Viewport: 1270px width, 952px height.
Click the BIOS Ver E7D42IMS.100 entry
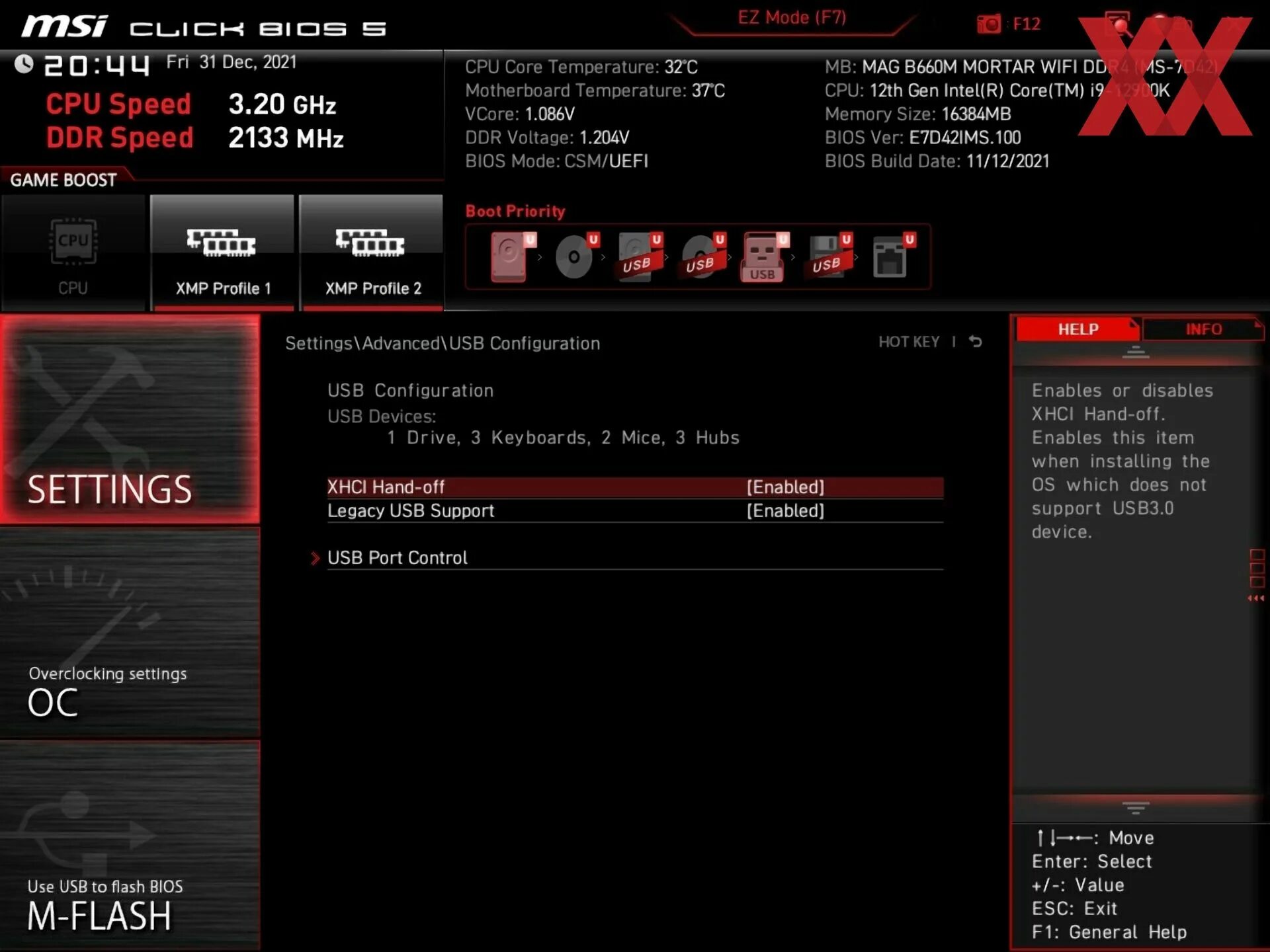click(x=923, y=138)
